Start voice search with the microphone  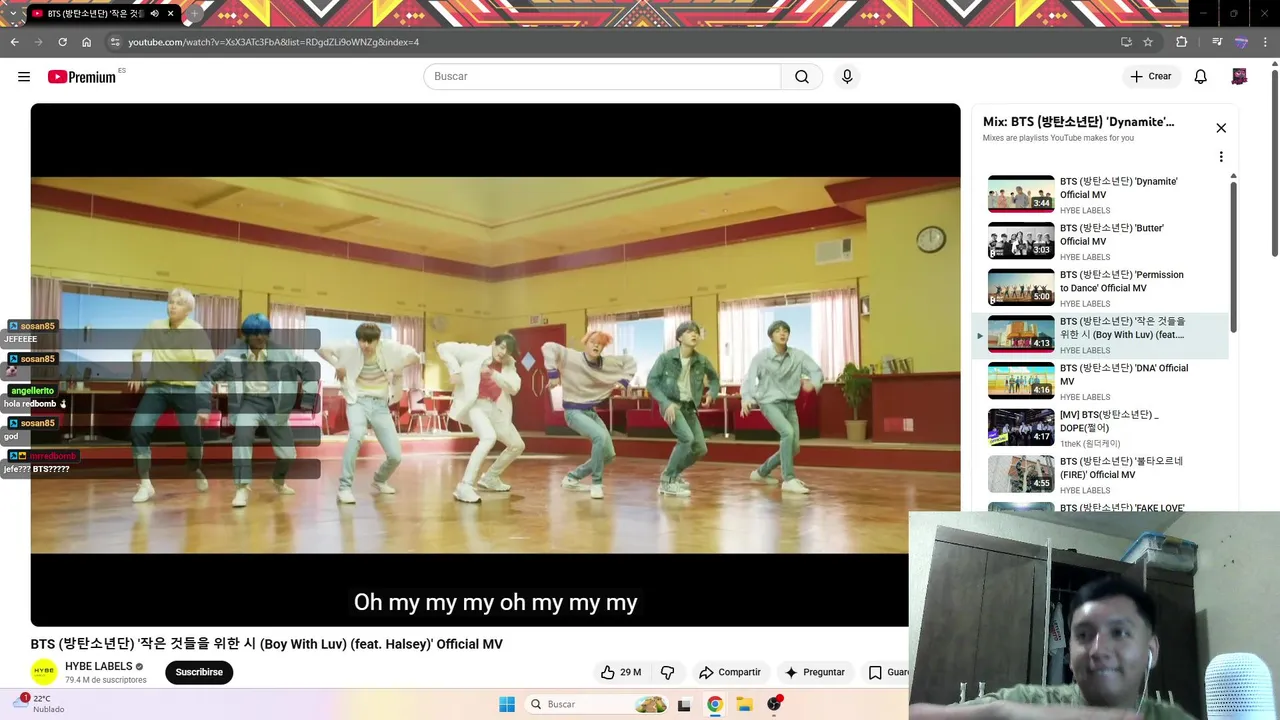coord(847,77)
